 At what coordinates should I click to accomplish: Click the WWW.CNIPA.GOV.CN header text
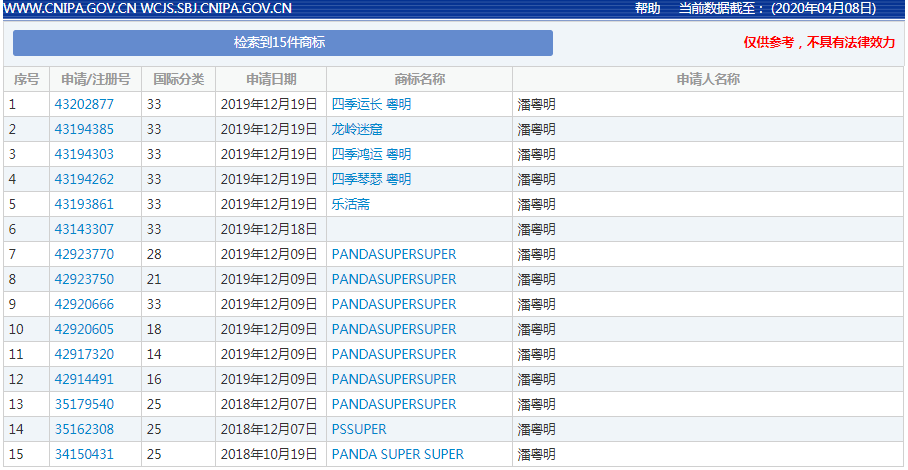click(69, 8)
